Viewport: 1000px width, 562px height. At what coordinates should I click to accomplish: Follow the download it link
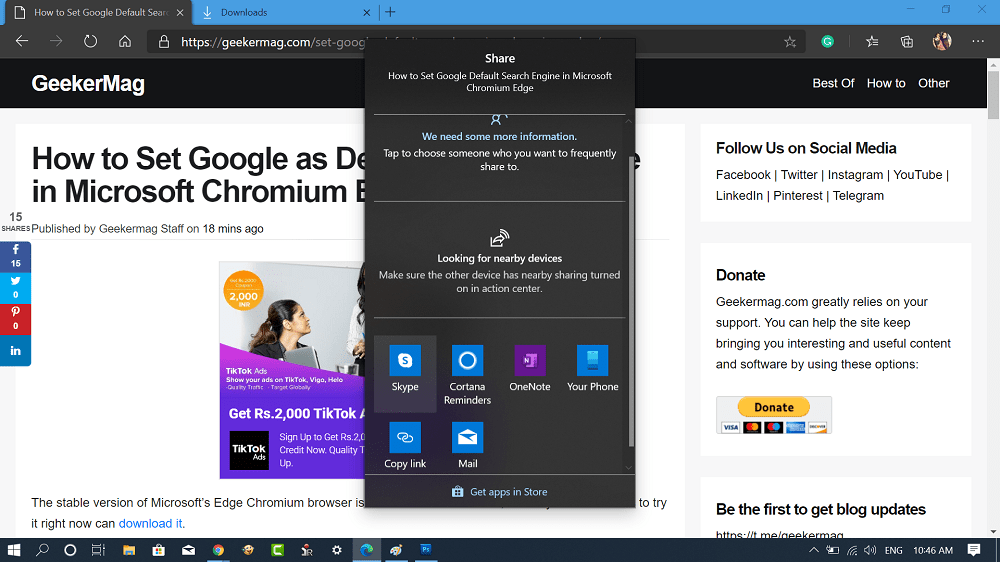pyautogui.click(x=151, y=524)
